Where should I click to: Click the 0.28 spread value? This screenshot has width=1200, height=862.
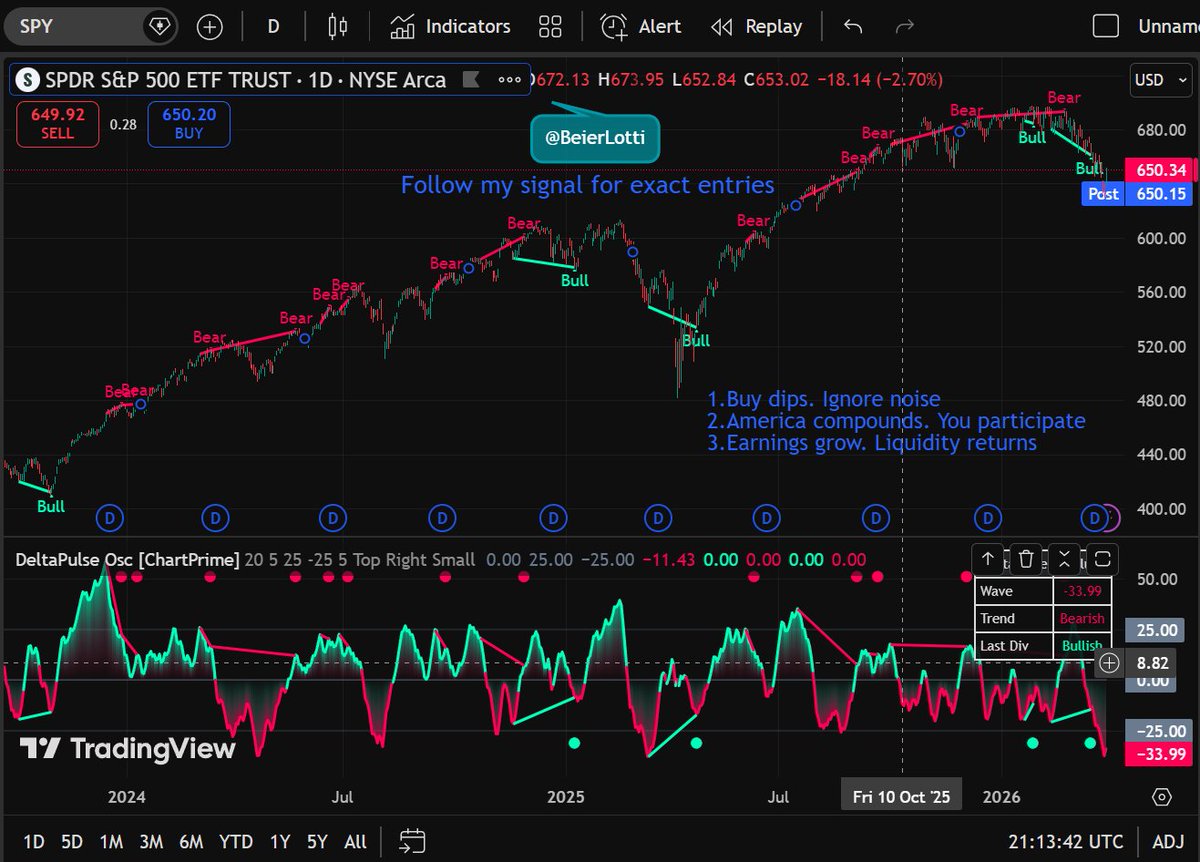point(123,124)
